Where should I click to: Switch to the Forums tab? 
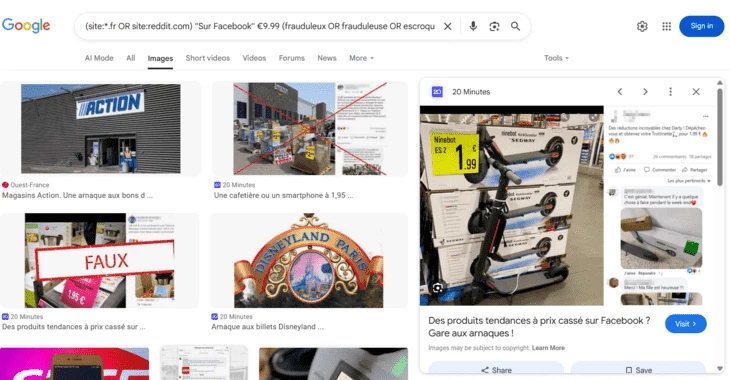291,58
